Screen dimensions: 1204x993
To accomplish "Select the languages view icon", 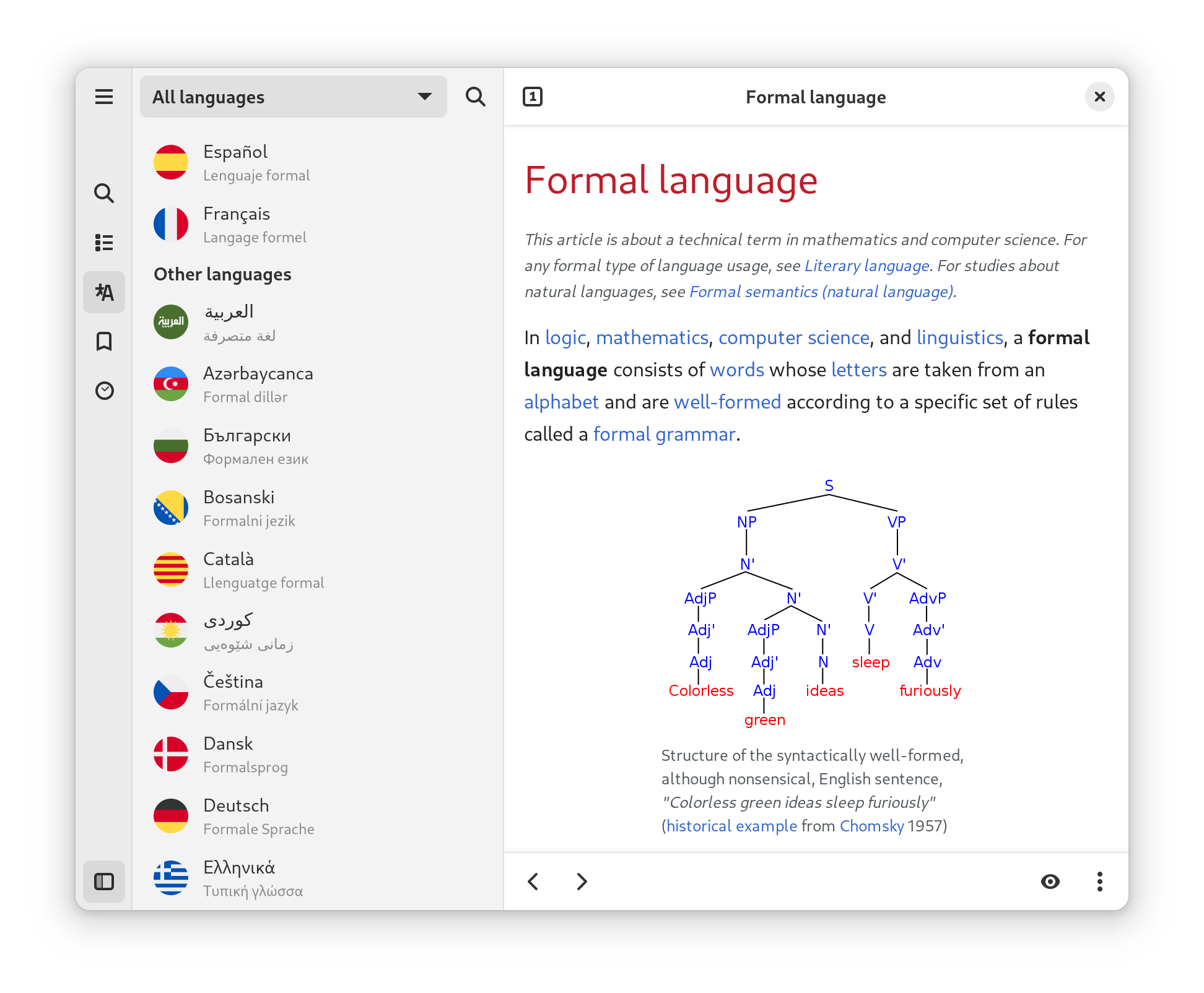I will point(104,292).
